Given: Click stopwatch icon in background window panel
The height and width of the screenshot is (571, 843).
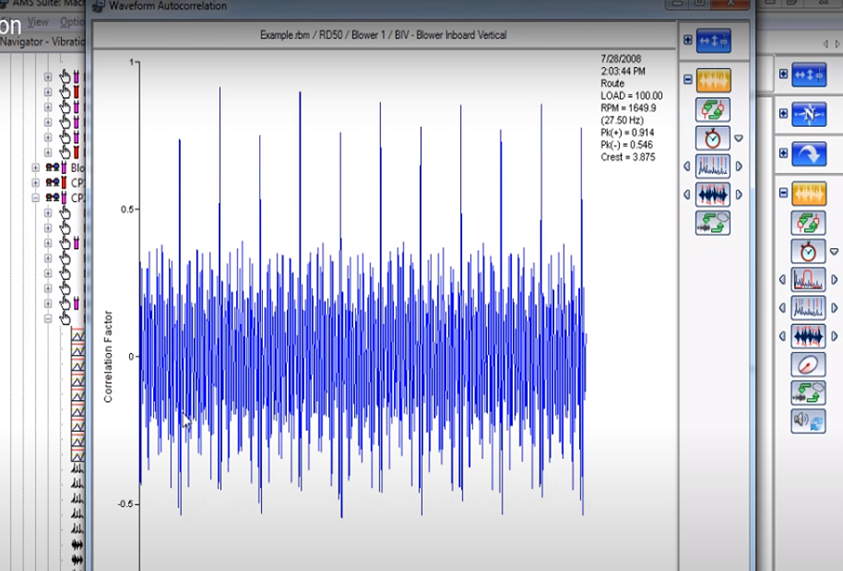Looking at the screenshot, I should point(808,251).
